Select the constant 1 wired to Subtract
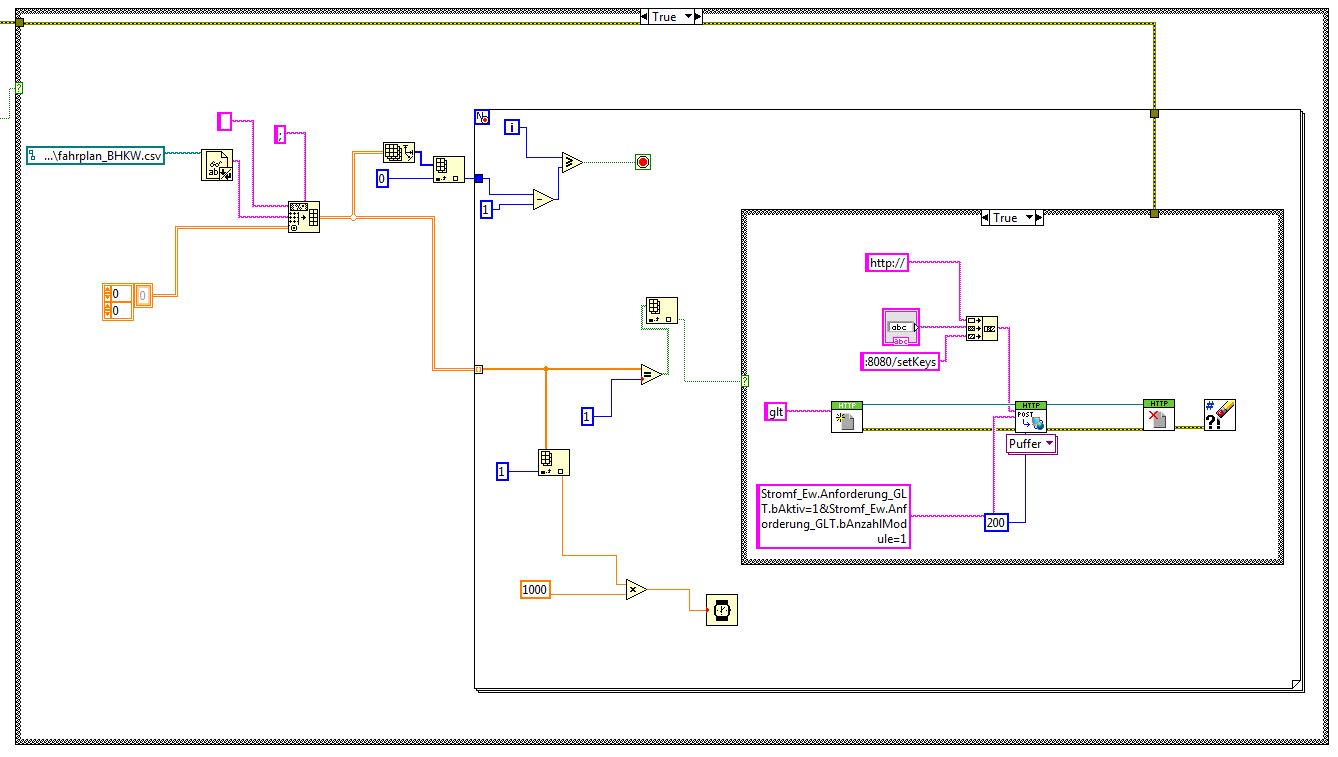 (487, 209)
